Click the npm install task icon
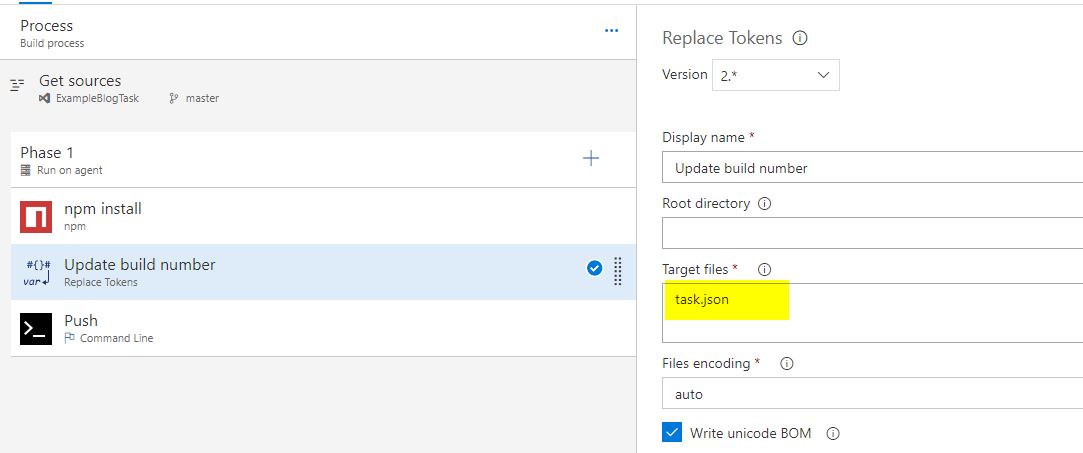Viewport: 1083px width, 453px height. click(36, 216)
